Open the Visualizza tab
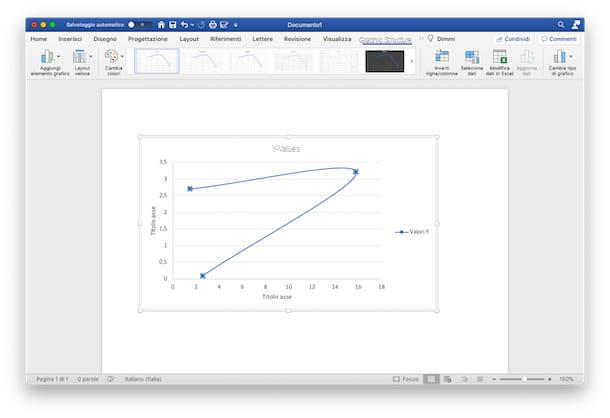The width and height of the screenshot is (610, 418). pyautogui.click(x=337, y=39)
